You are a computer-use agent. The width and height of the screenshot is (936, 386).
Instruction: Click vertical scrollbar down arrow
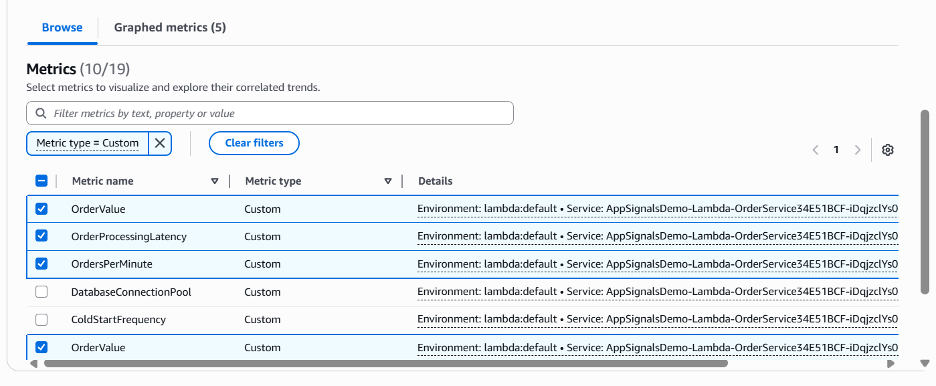tap(925, 362)
